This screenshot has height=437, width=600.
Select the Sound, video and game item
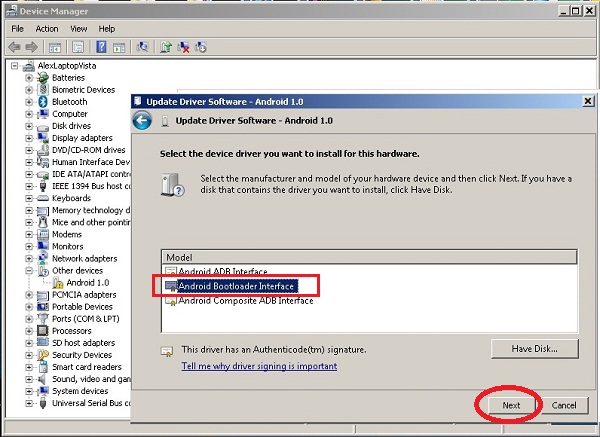91,379
